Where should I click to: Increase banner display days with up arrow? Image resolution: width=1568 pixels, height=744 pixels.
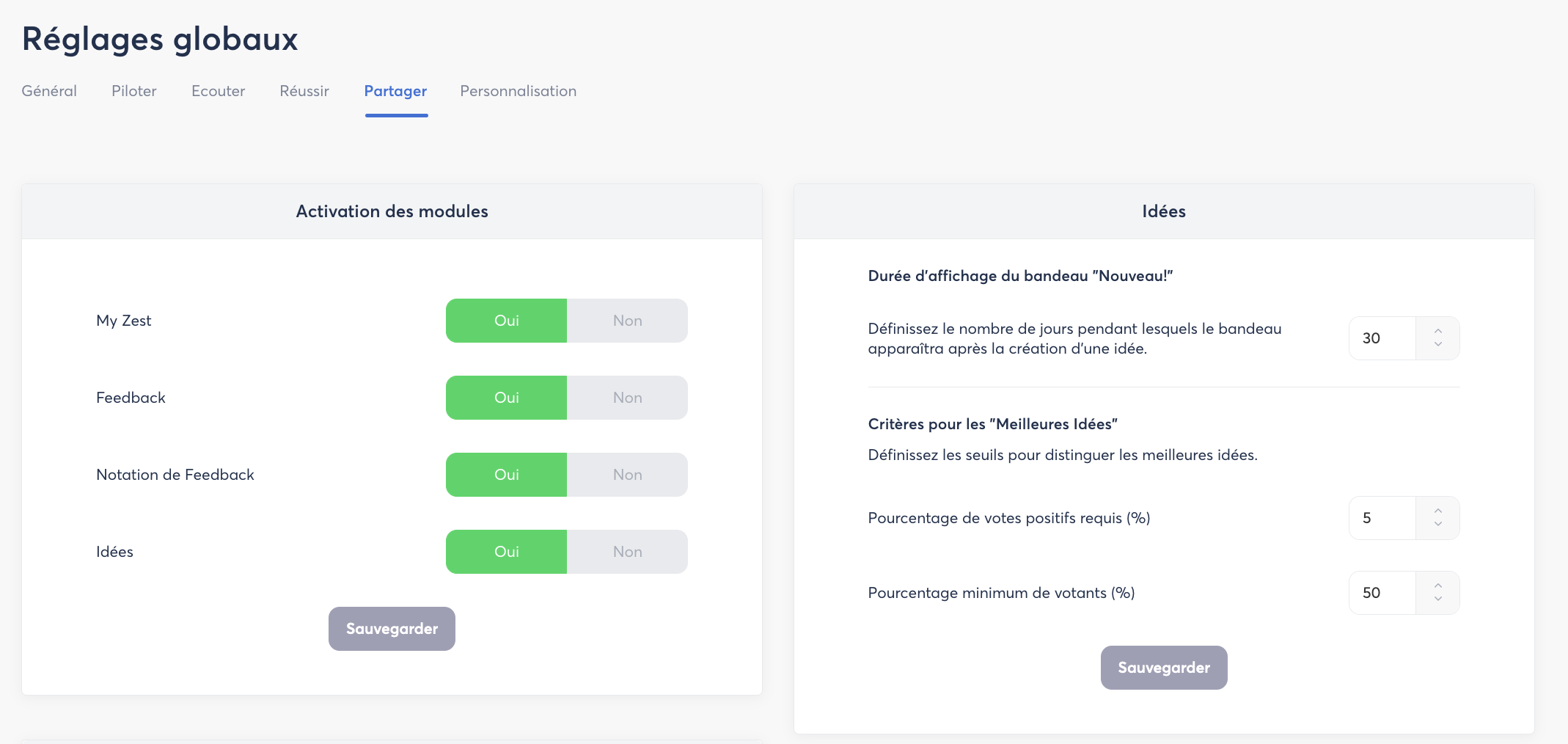[x=1437, y=331]
